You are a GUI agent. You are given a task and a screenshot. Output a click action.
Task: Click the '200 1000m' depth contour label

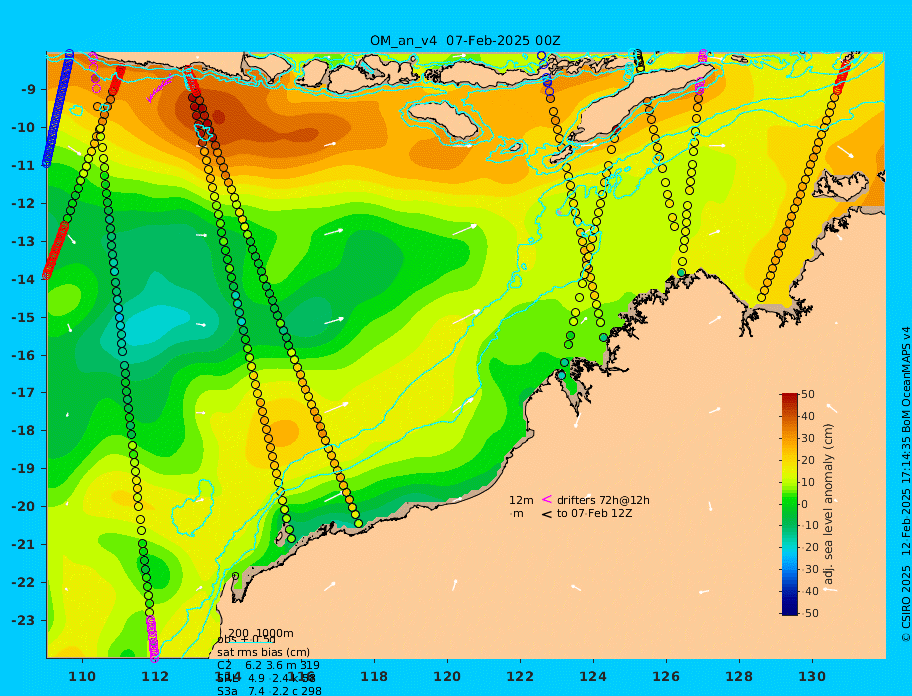tap(261, 633)
